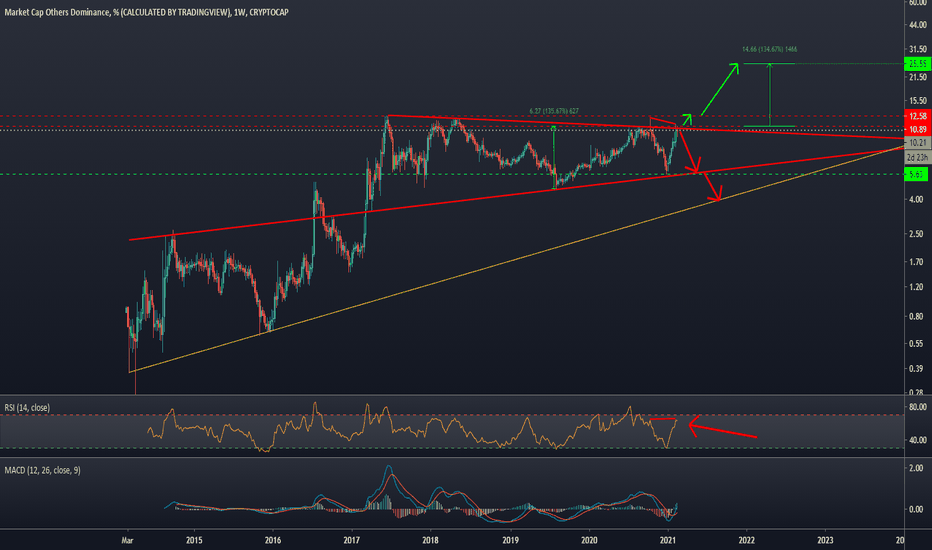932x550 pixels.
Task: Click the 0.39 value on price axis
Action: 916,368
